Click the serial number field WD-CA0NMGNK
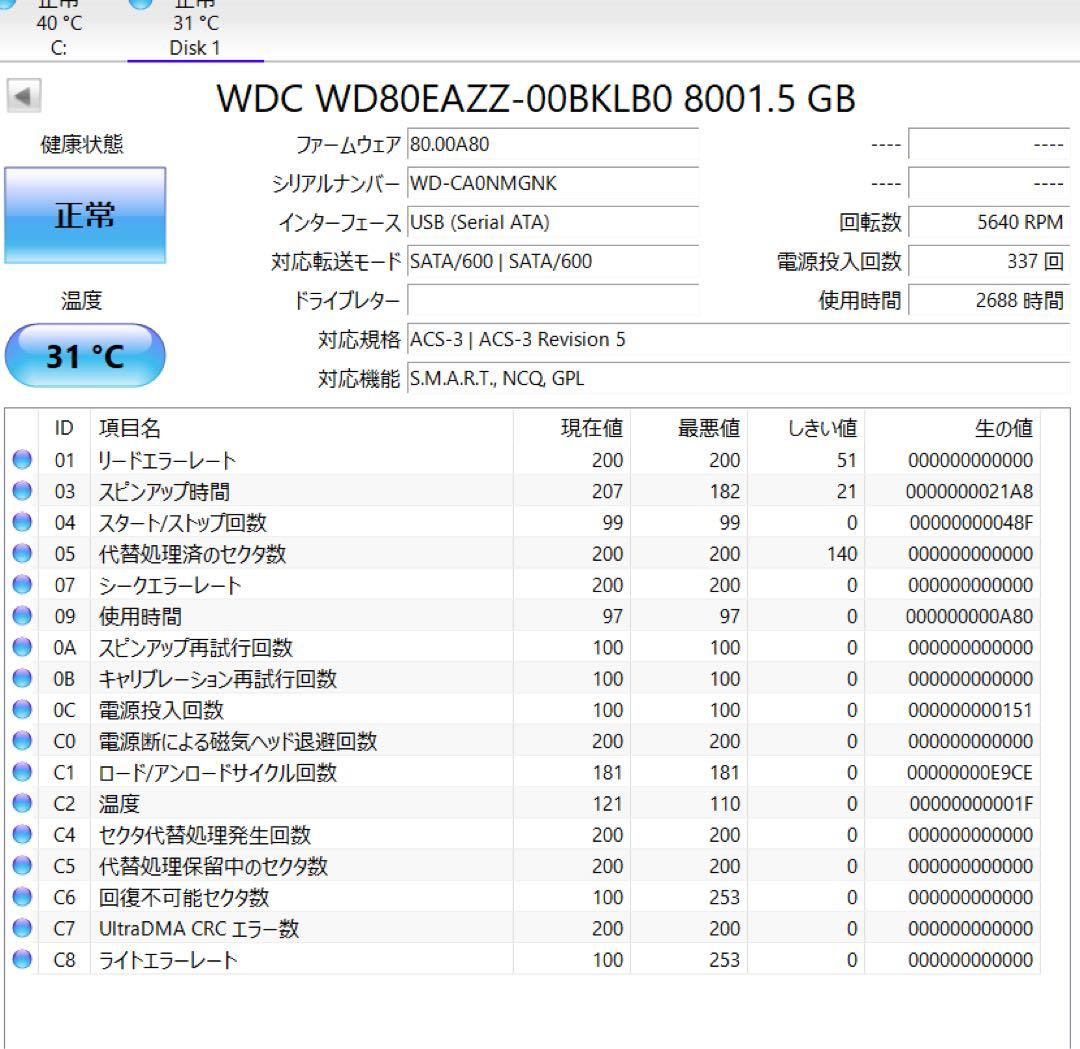Screen dimensions: 1080x1049 coord(552,183)
